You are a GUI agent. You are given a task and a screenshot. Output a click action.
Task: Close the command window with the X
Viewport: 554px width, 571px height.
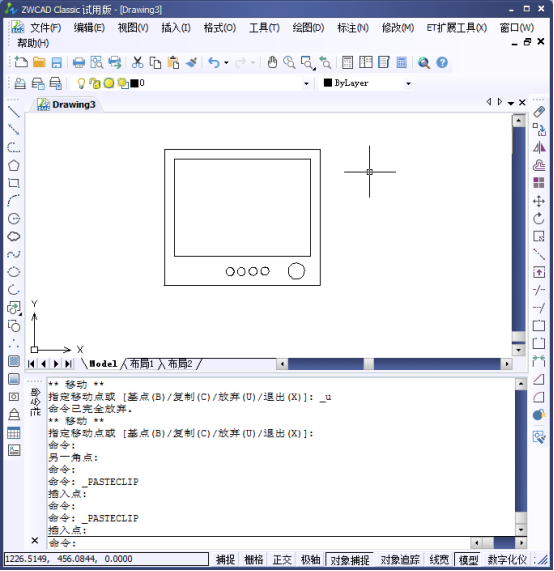(35, 540)
